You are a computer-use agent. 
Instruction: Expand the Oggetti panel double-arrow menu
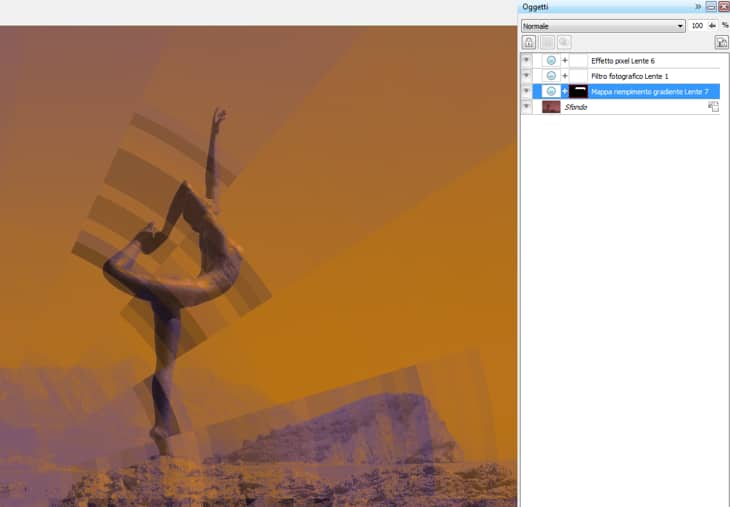click(x=698, y=7)
